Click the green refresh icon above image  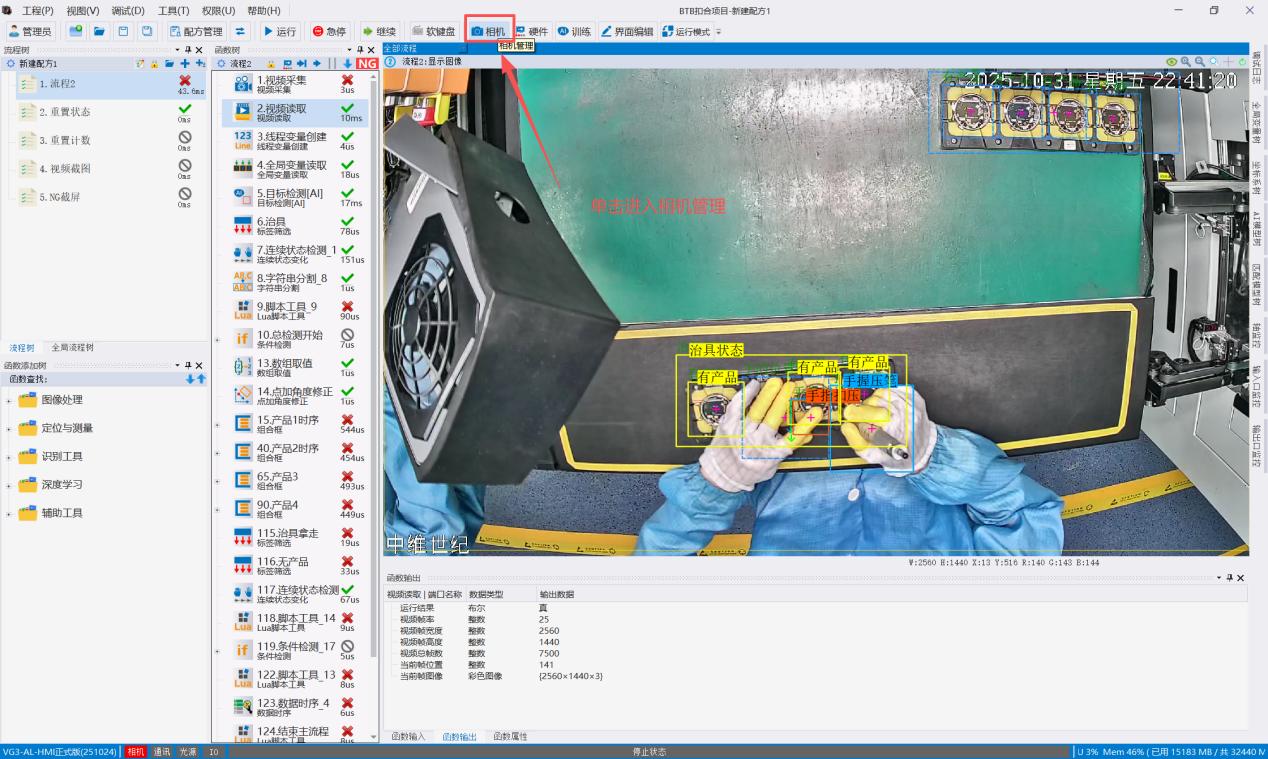(x=1242, y=61)
